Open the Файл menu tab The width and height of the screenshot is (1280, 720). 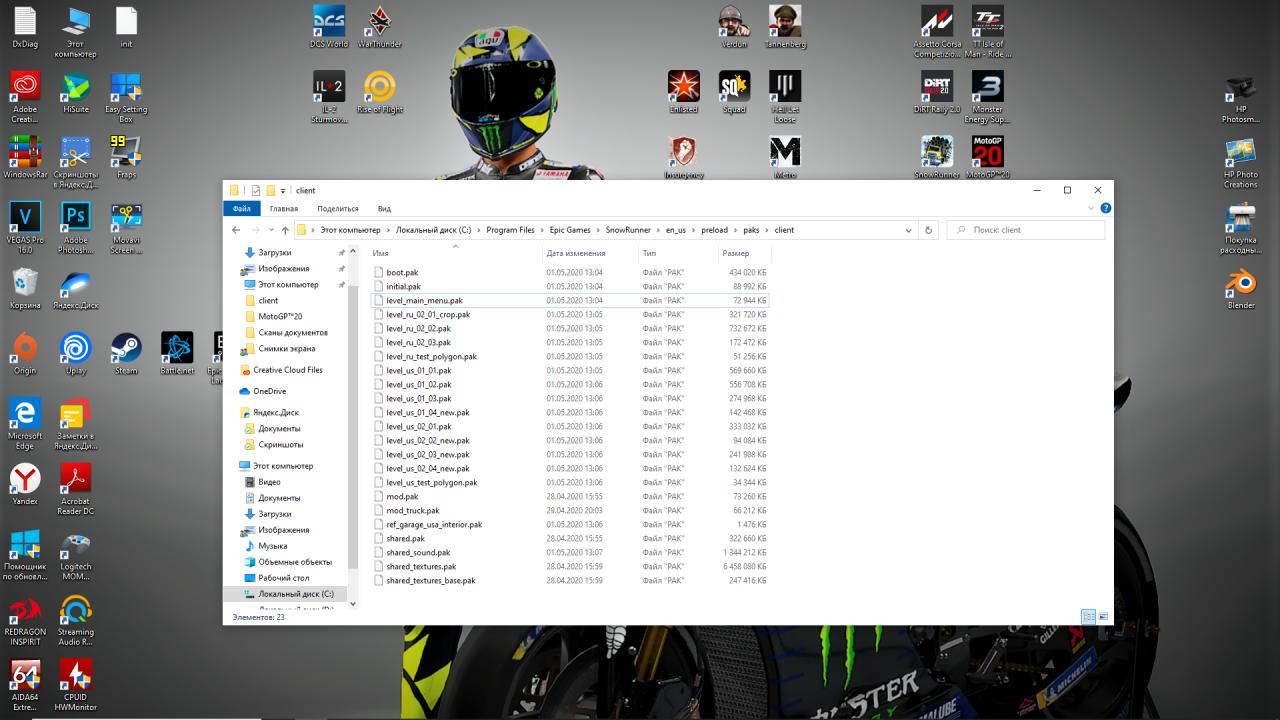click(x=241, y=208)
